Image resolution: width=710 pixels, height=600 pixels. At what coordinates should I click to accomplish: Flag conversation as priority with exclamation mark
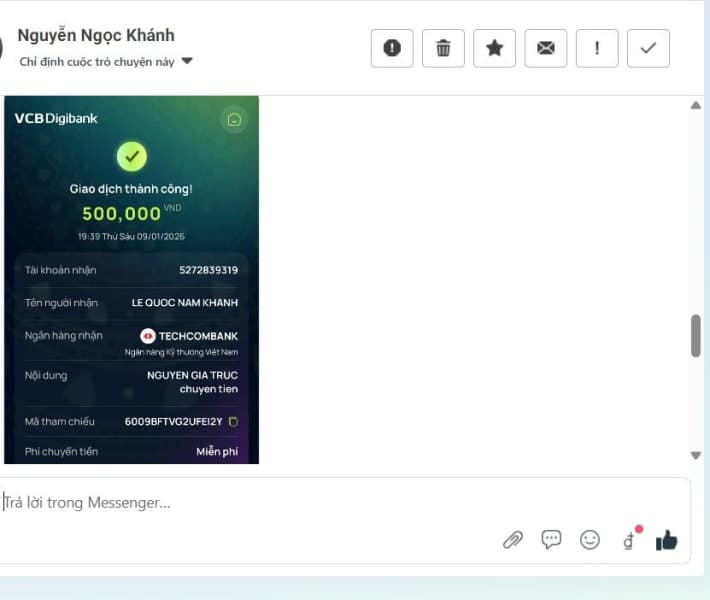pos(597,48)
